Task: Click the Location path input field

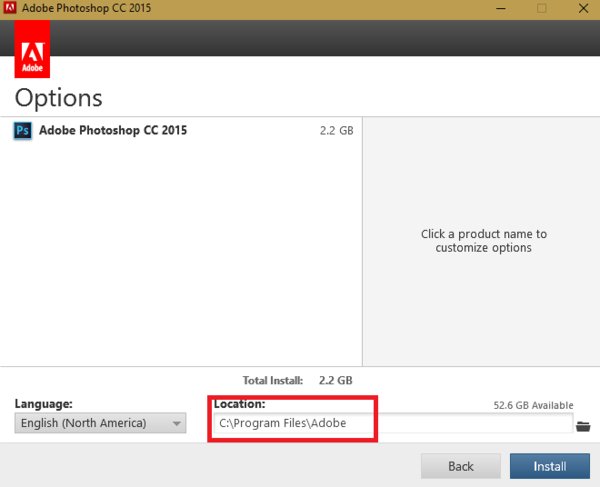Action: pos(393,423)
